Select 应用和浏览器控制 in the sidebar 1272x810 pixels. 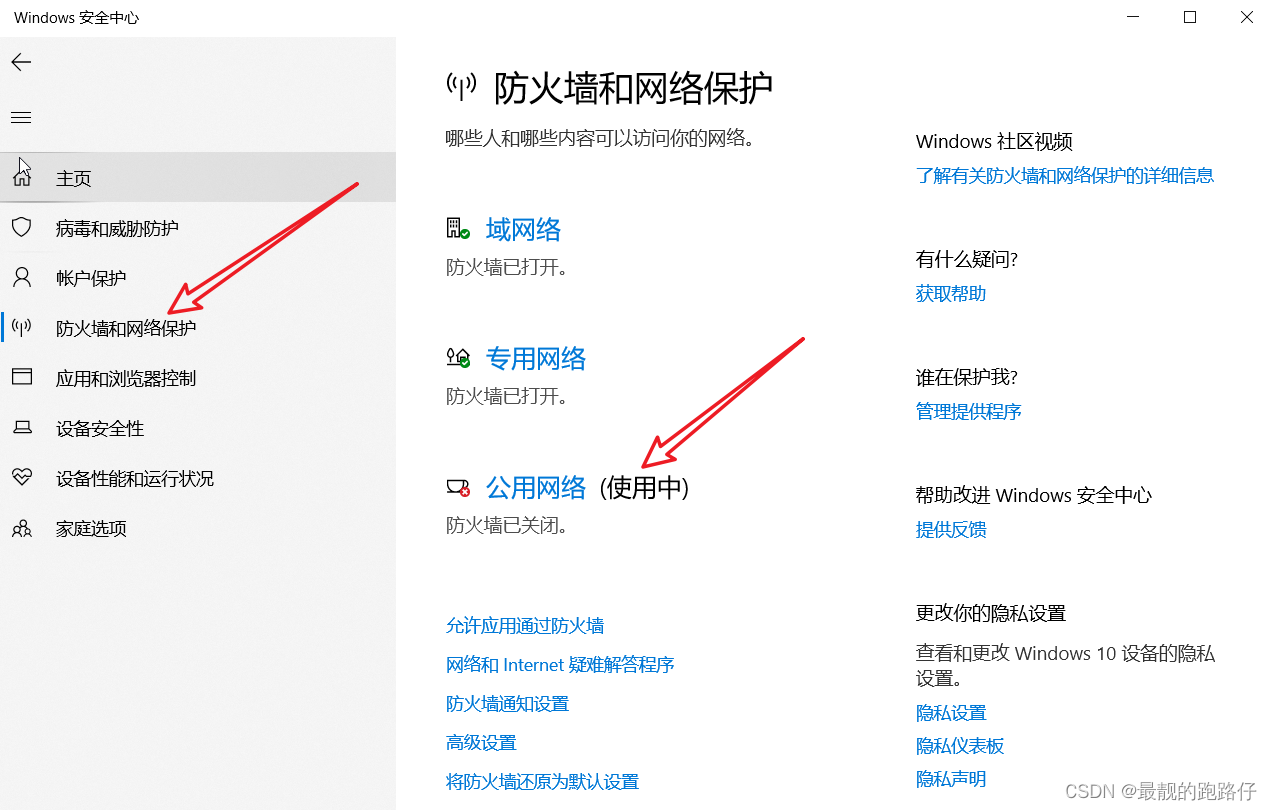198,378
